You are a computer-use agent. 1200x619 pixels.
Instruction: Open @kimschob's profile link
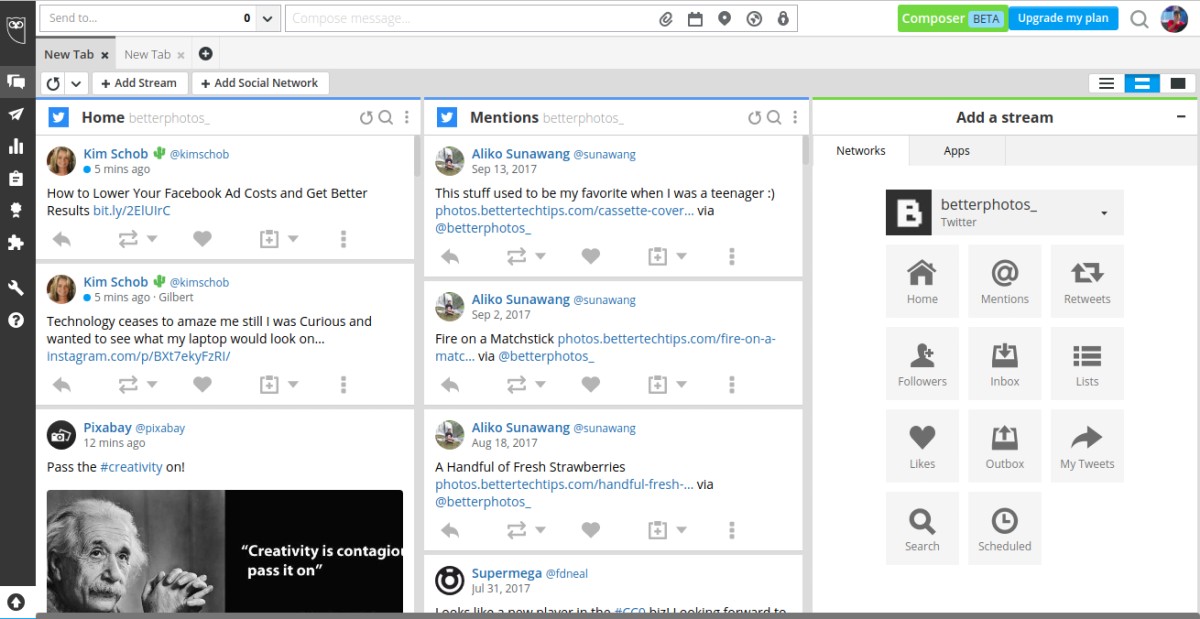pyautogui.click(x=197, y=153)
